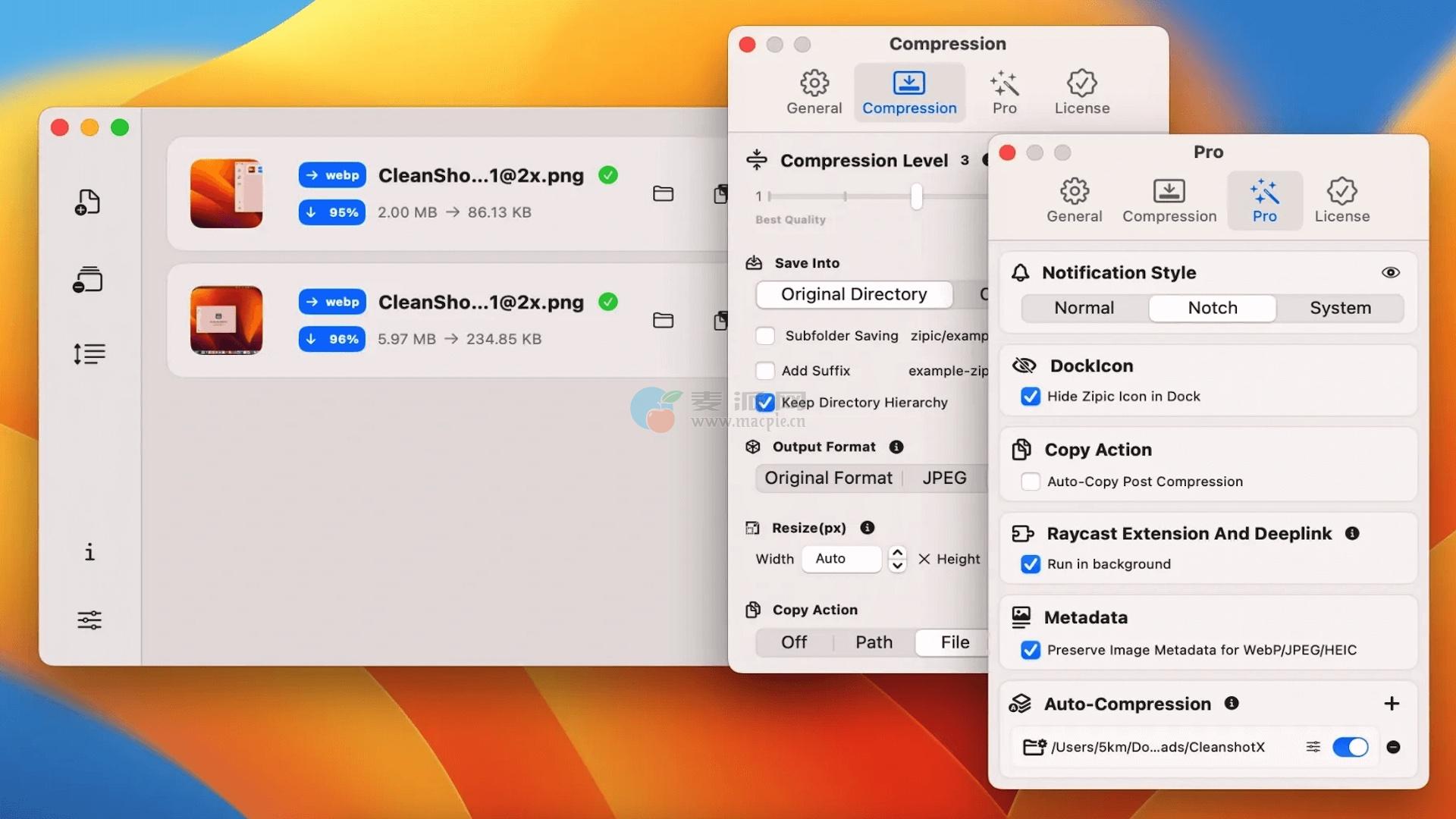Reveal first file with folder icon
This screenshot has width=1456, height=819.
tap(663, 194)
